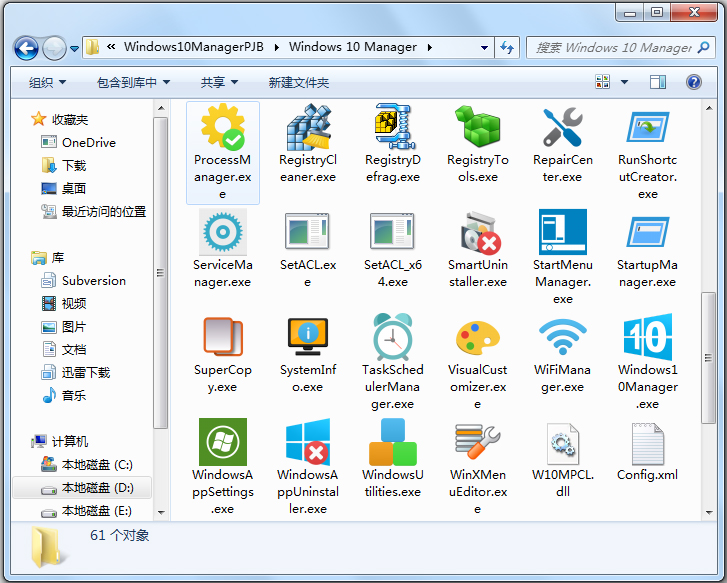Screen dimensions: 727x583
Task: Click 新建文件夹 button
Action: click(x=299, y=83)
